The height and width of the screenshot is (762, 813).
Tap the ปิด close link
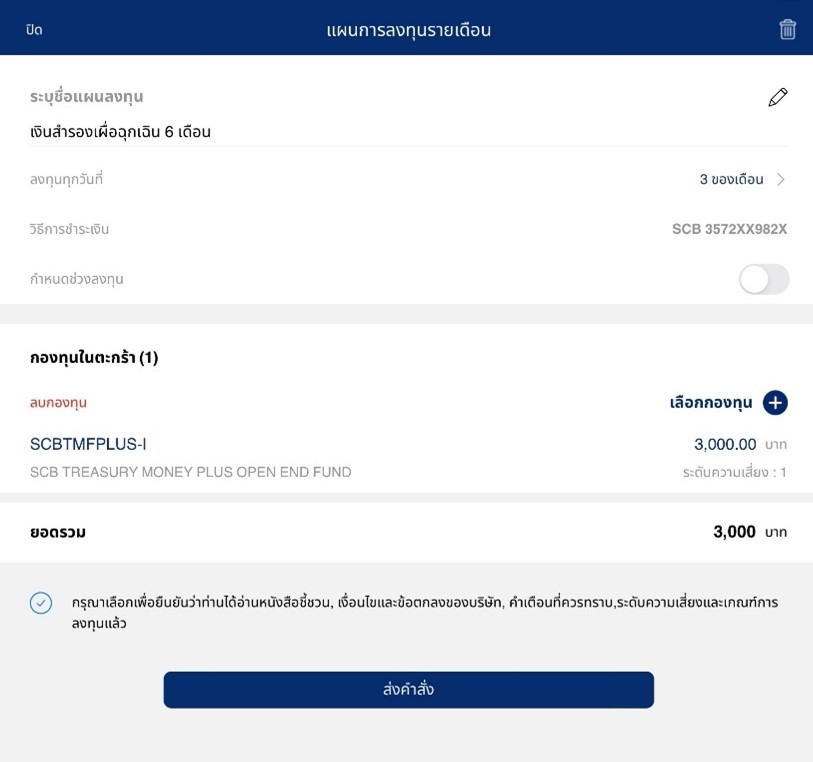click(34, 30)
